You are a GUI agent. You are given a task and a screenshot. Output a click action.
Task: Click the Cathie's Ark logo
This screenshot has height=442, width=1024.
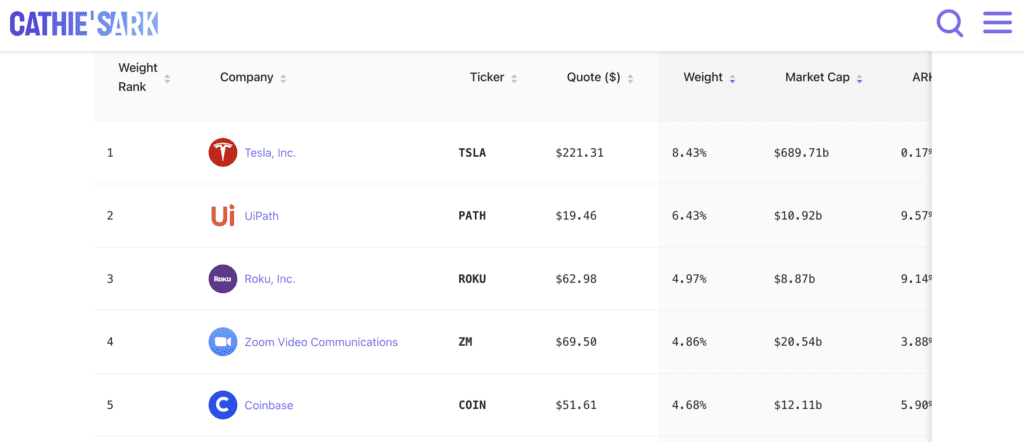pos(84,24)
